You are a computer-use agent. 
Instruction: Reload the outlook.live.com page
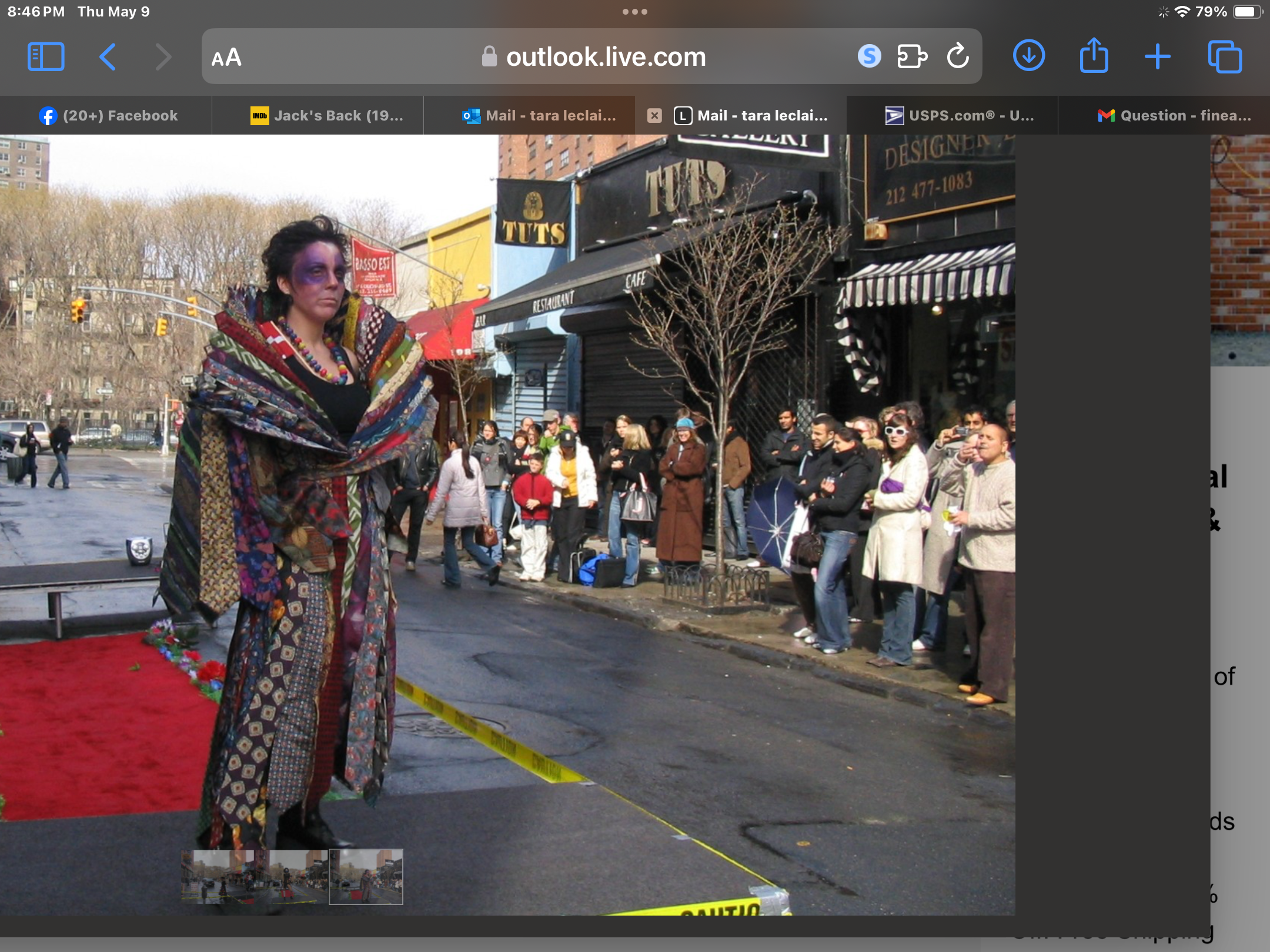coord(958,56)
